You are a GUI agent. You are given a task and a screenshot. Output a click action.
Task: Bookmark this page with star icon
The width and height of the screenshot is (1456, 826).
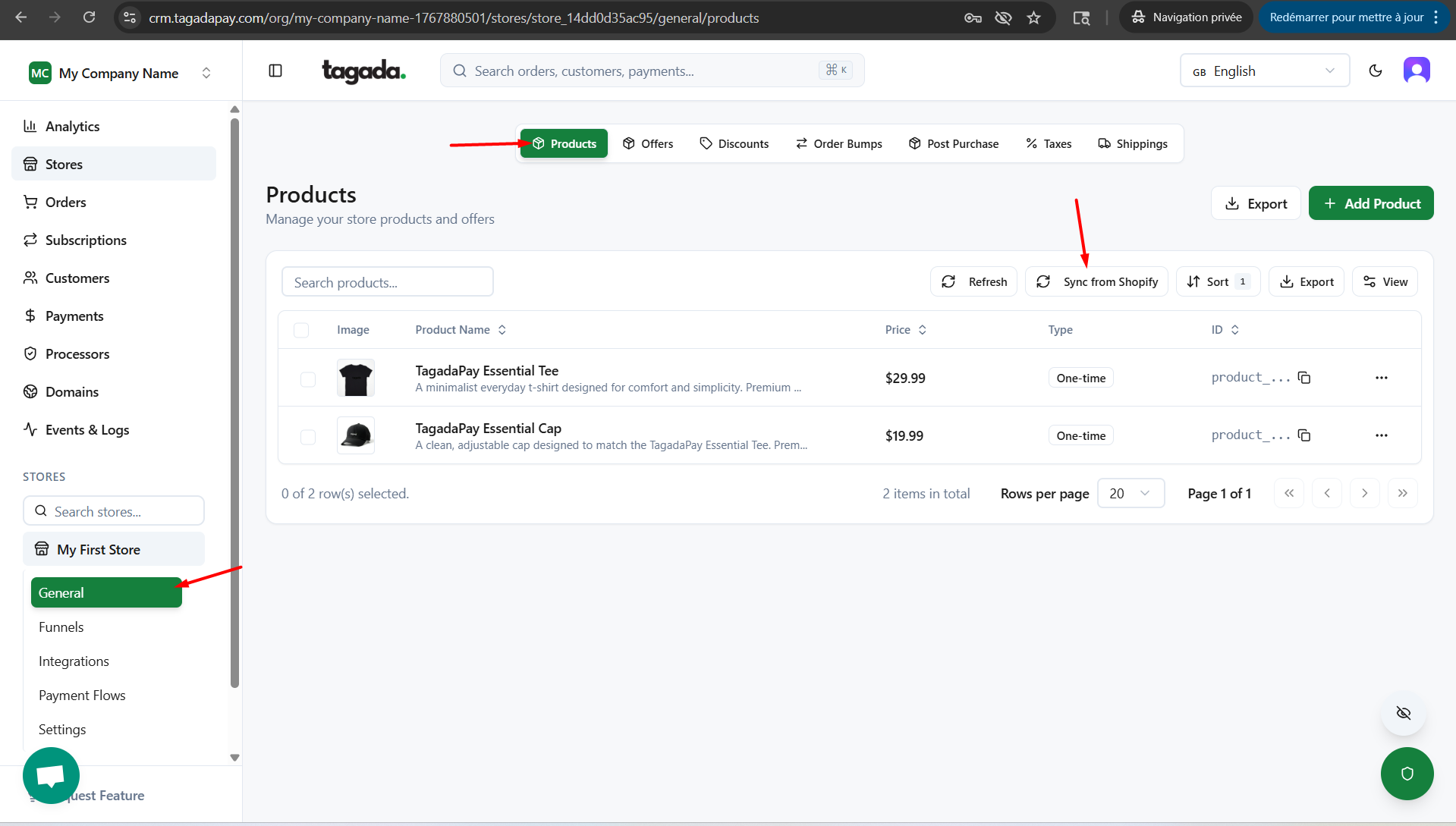[x=1033, y=17]
